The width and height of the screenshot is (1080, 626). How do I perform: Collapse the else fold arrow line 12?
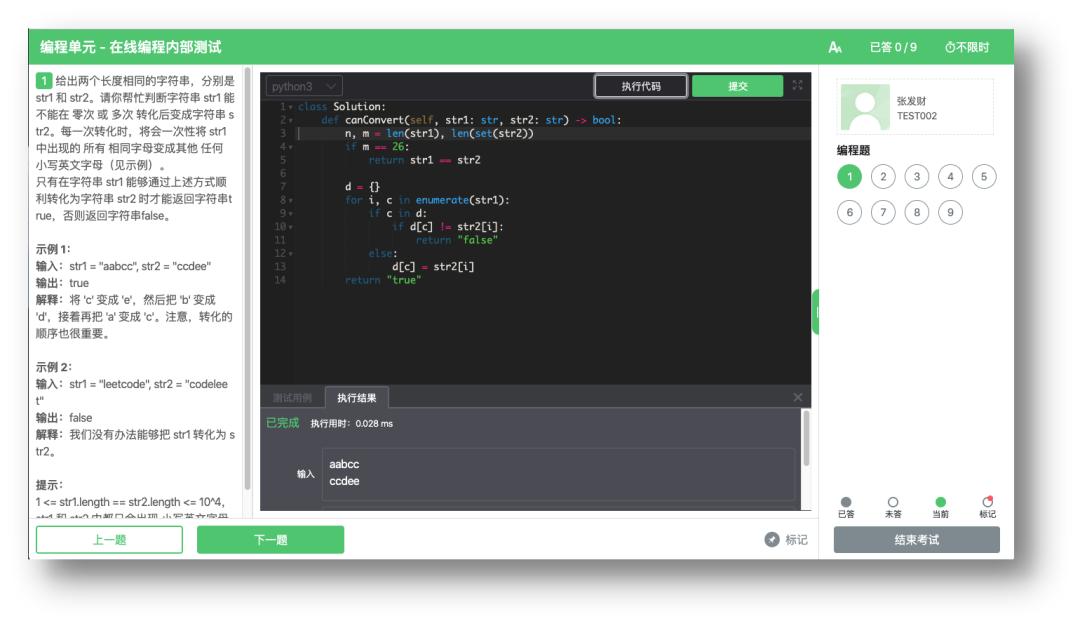291,254
